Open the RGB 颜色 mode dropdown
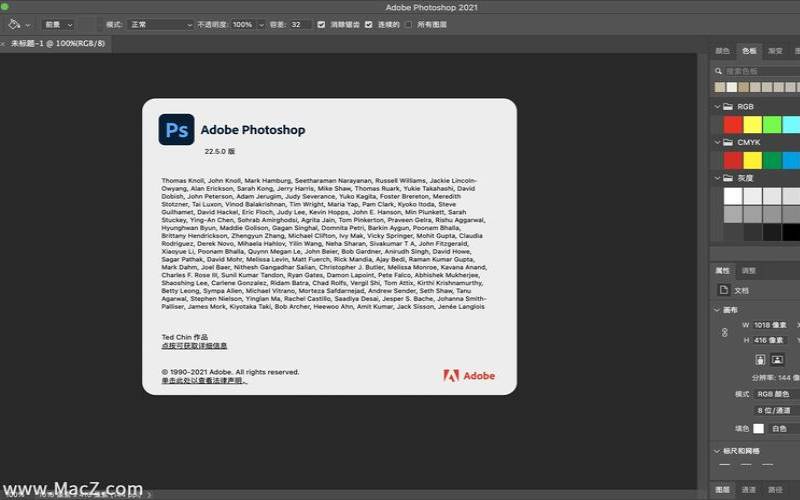800x500 pixels. (x=777, y=394)
